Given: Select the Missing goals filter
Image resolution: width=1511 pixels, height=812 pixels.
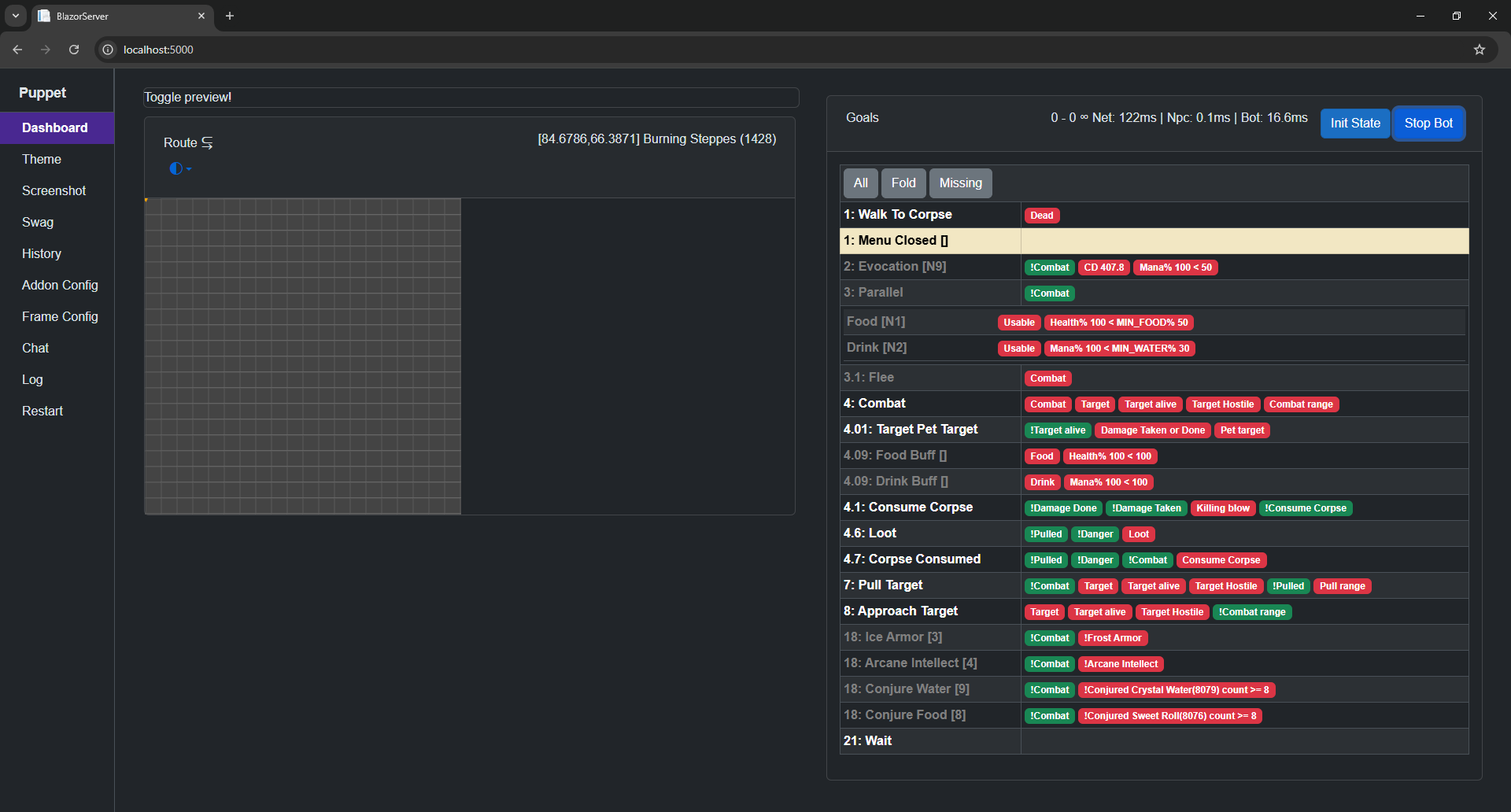Looking at the screenshot, I should (960, 183).
